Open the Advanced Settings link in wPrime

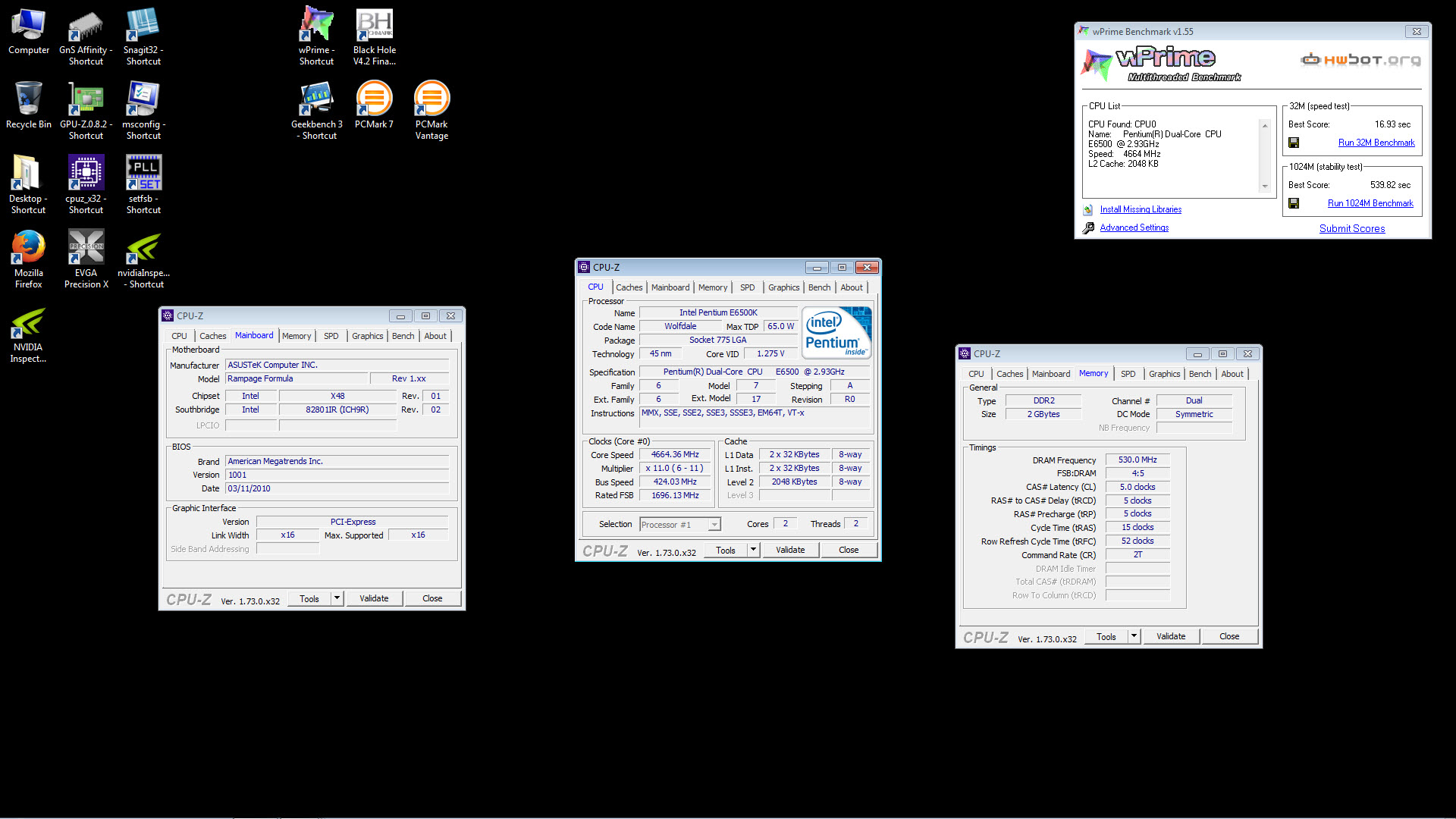[x=1134, y=227]
